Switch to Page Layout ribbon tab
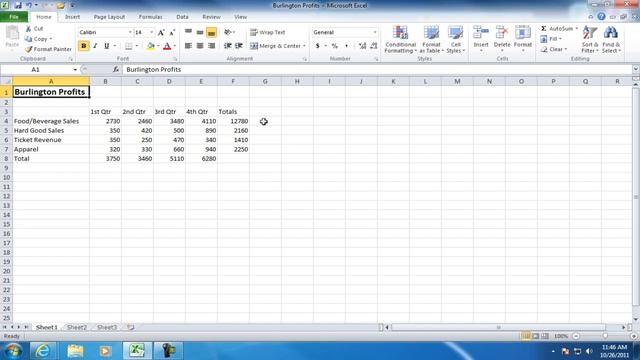The image size is (640, 360). [x=109, y=17]
